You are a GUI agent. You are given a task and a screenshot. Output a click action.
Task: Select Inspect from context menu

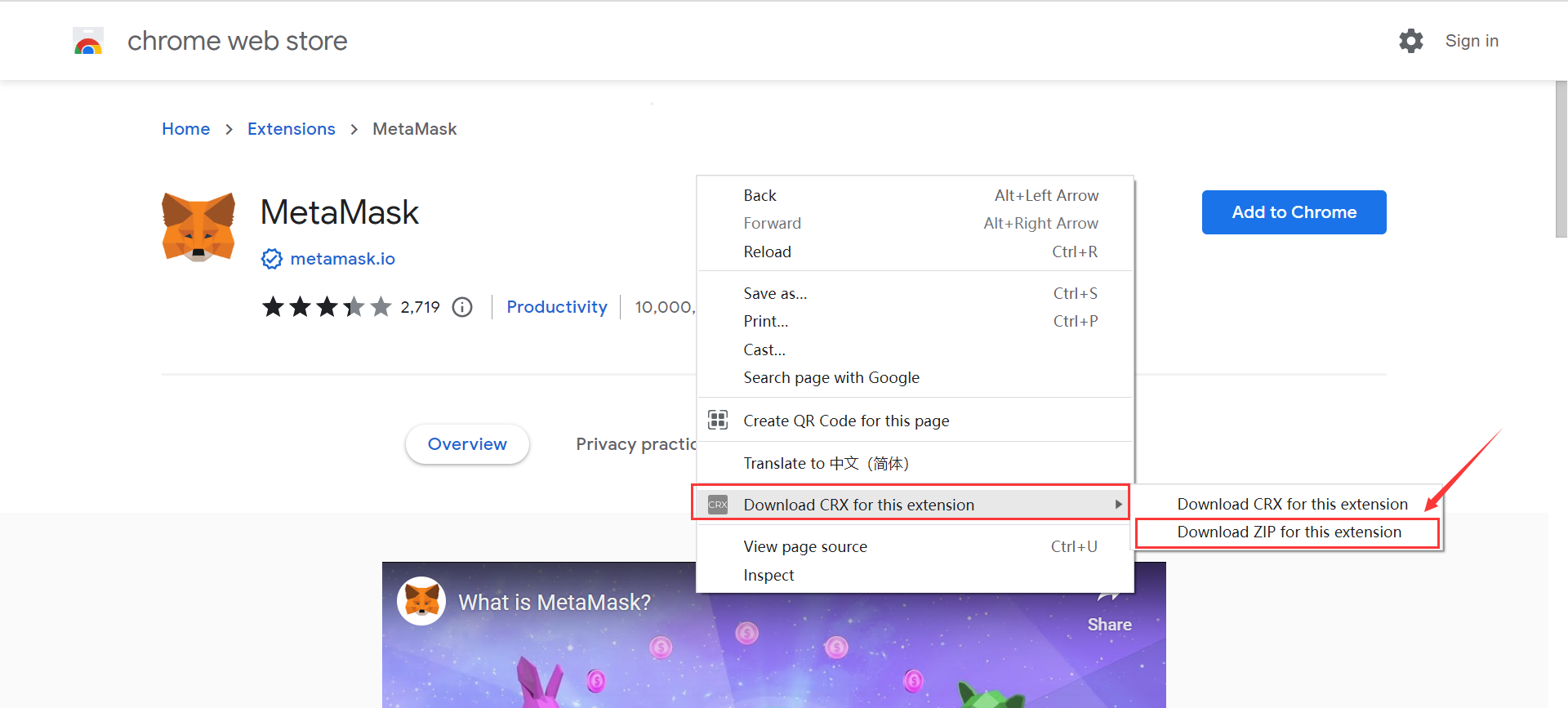click(915, 575)
